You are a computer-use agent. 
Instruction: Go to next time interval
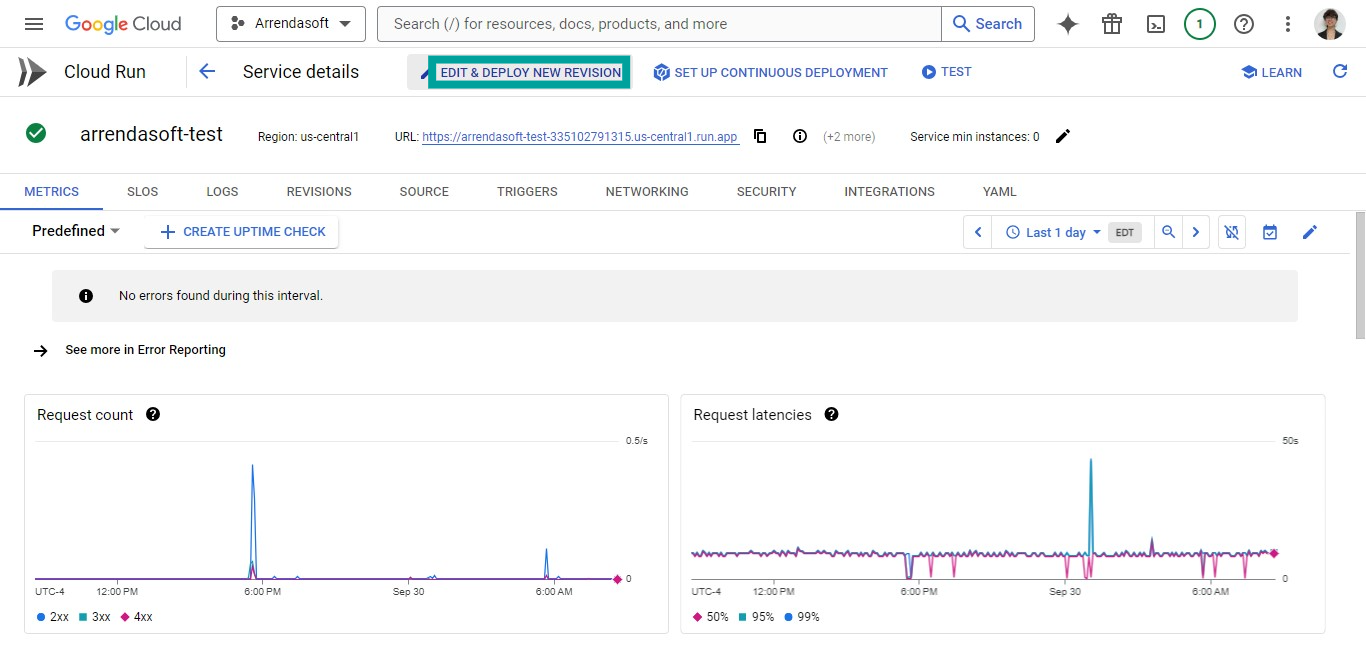point(1196,232)
